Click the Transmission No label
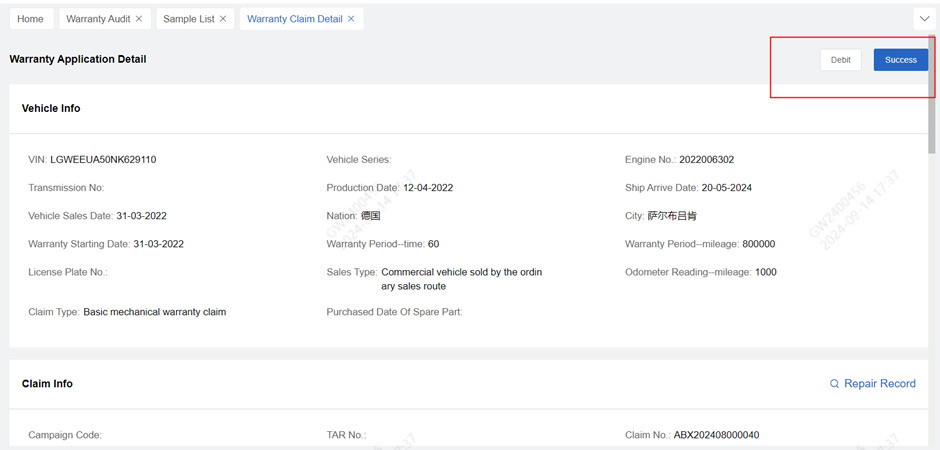The height and width of the screenshot is (450, 940). (67, 188)
